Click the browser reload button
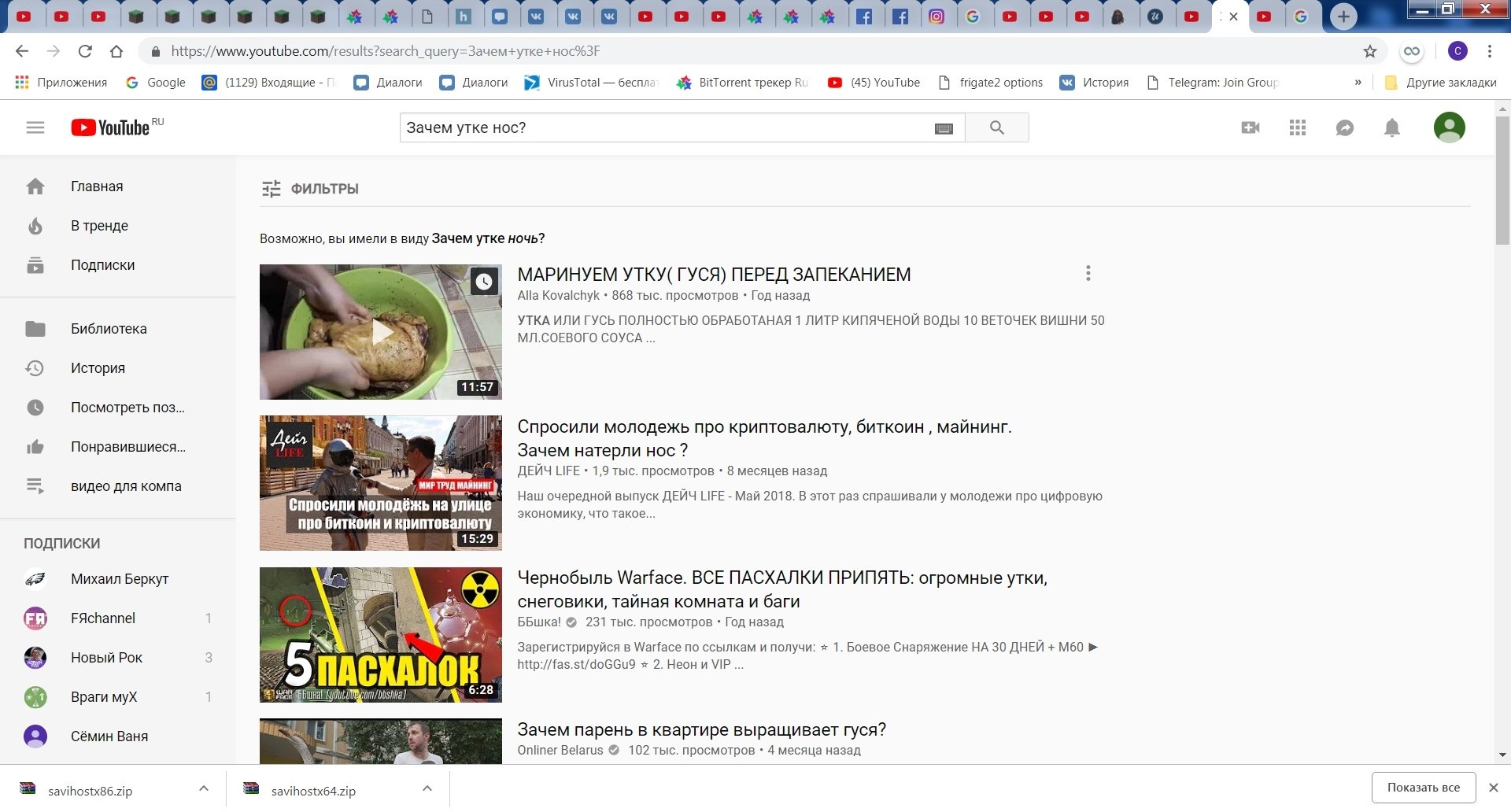Viewport: 1511px width, 812px height. click(x=85, y=51)
